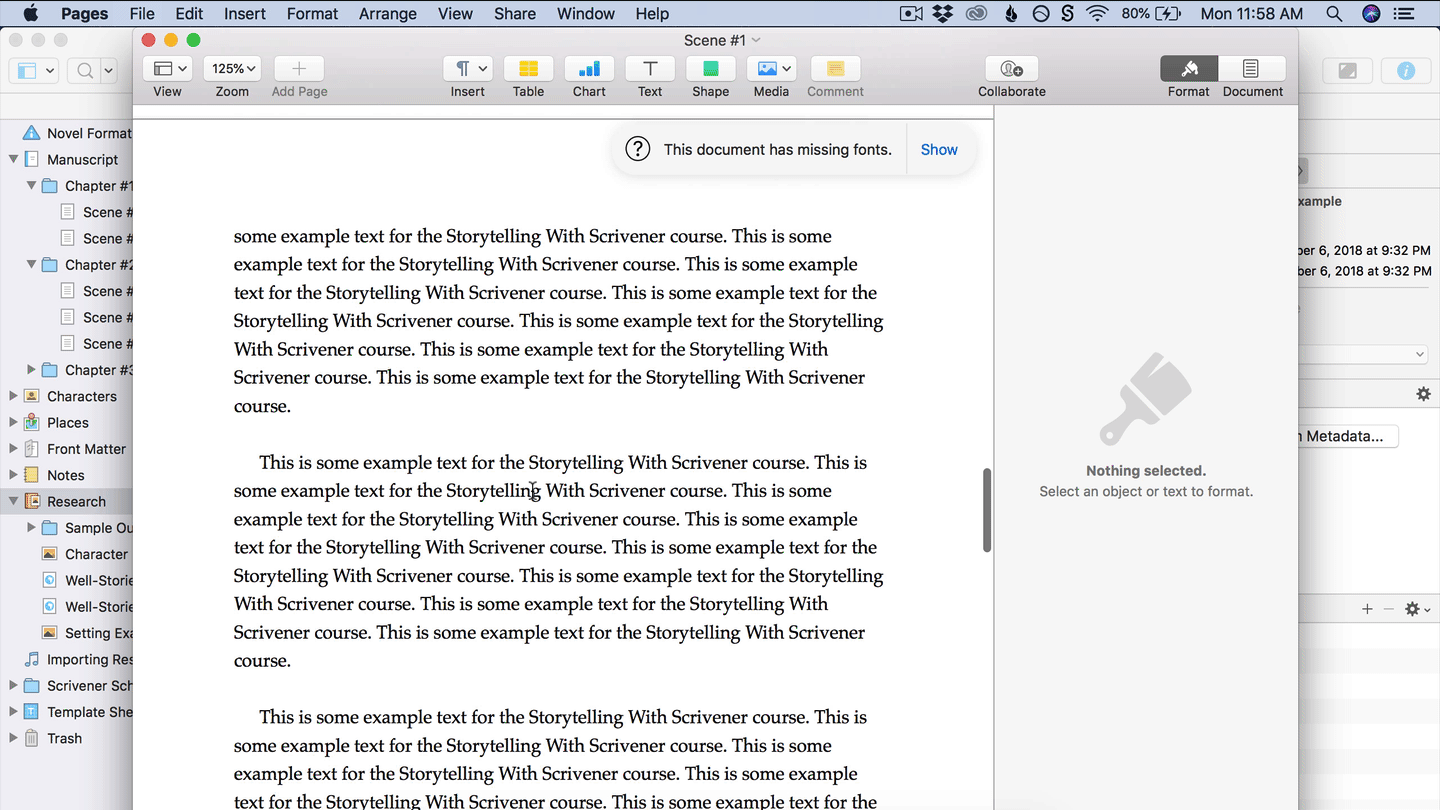Expand the Front Matter folder in Scrivener
Screen dimensions: 1440x810
click(x=14, y=449)
